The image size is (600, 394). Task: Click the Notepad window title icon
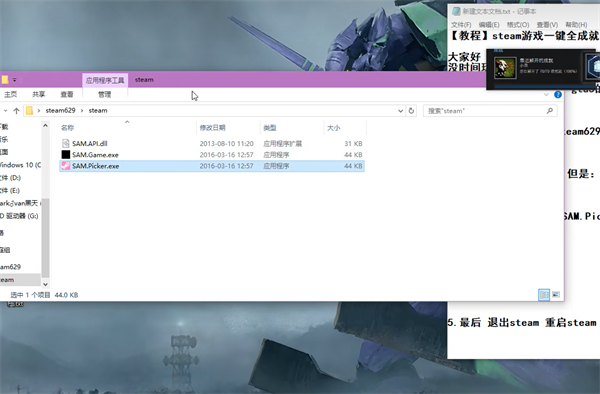(x=456, y=11)
